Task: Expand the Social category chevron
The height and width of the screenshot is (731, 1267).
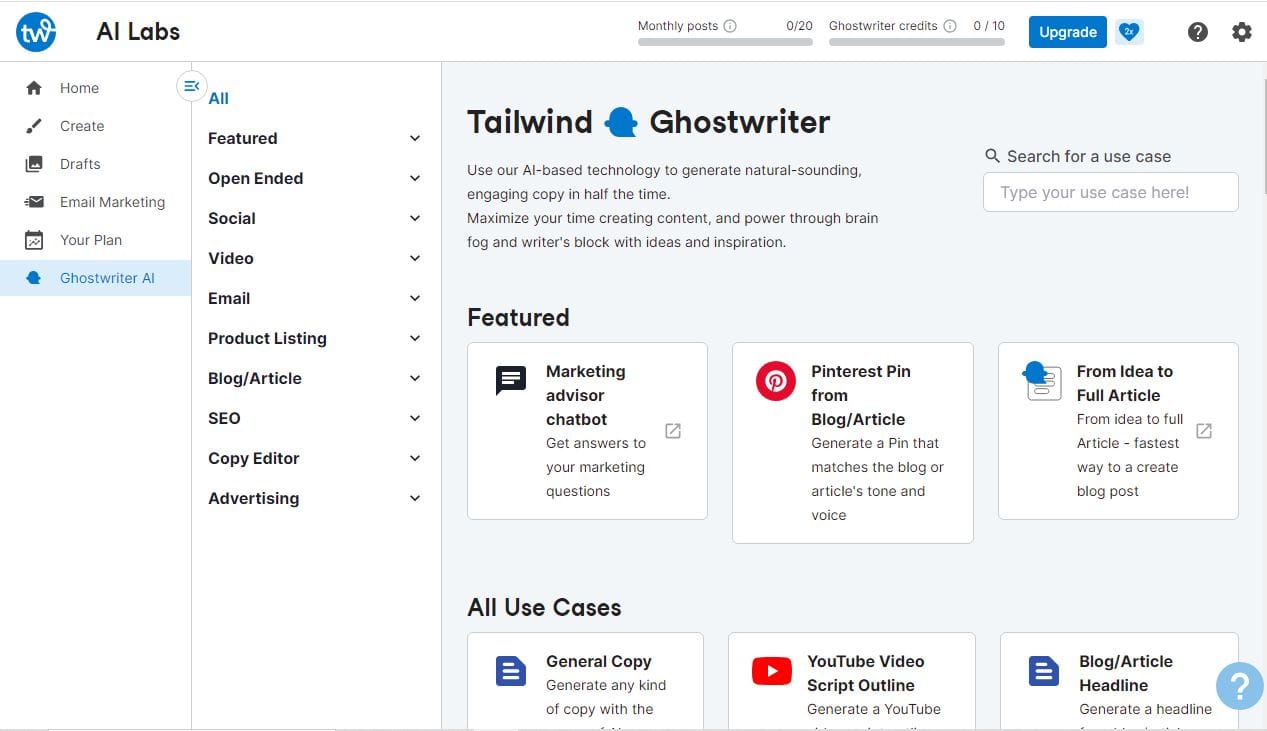Action: [415, 219]
